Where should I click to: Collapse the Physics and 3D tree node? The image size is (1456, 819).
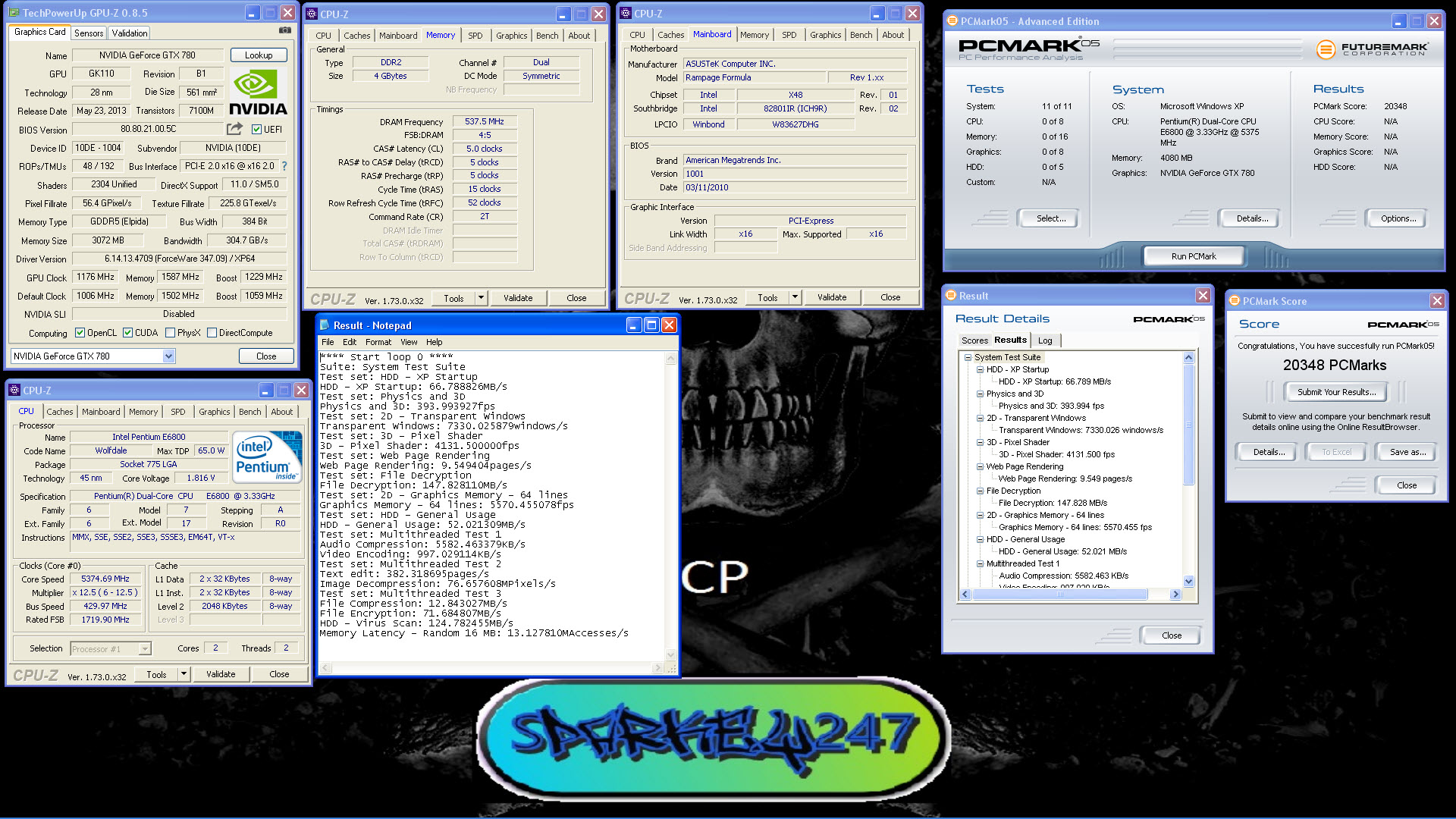pyautogui.click(x=980, y=394)
